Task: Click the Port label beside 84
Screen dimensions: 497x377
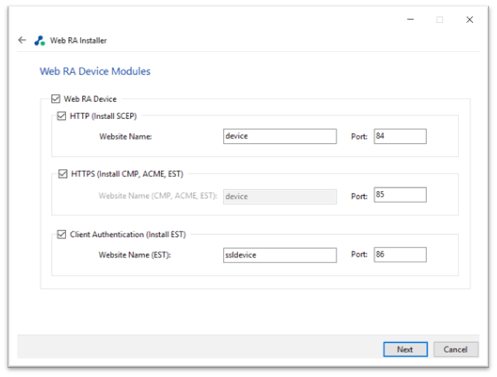Action: pyautogui.click(x=359, y=137)
